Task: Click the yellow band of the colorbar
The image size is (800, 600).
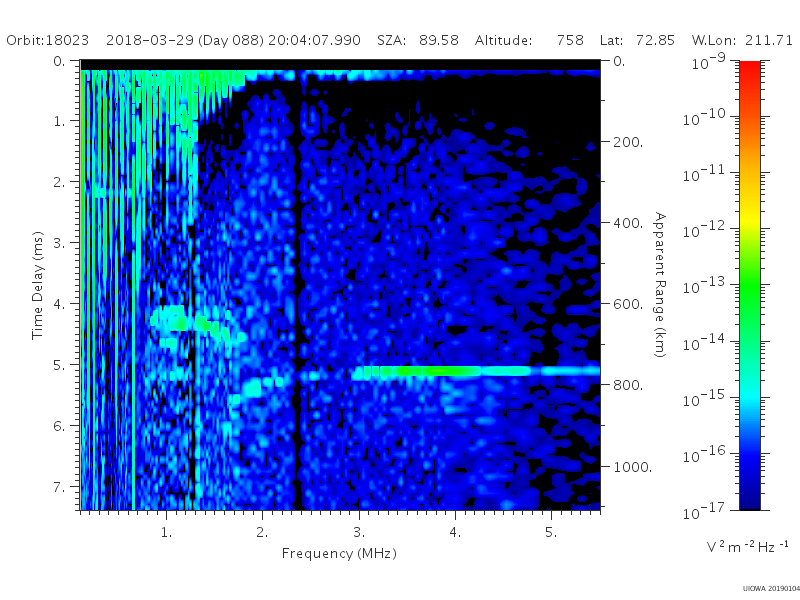Action: (750, 220)
